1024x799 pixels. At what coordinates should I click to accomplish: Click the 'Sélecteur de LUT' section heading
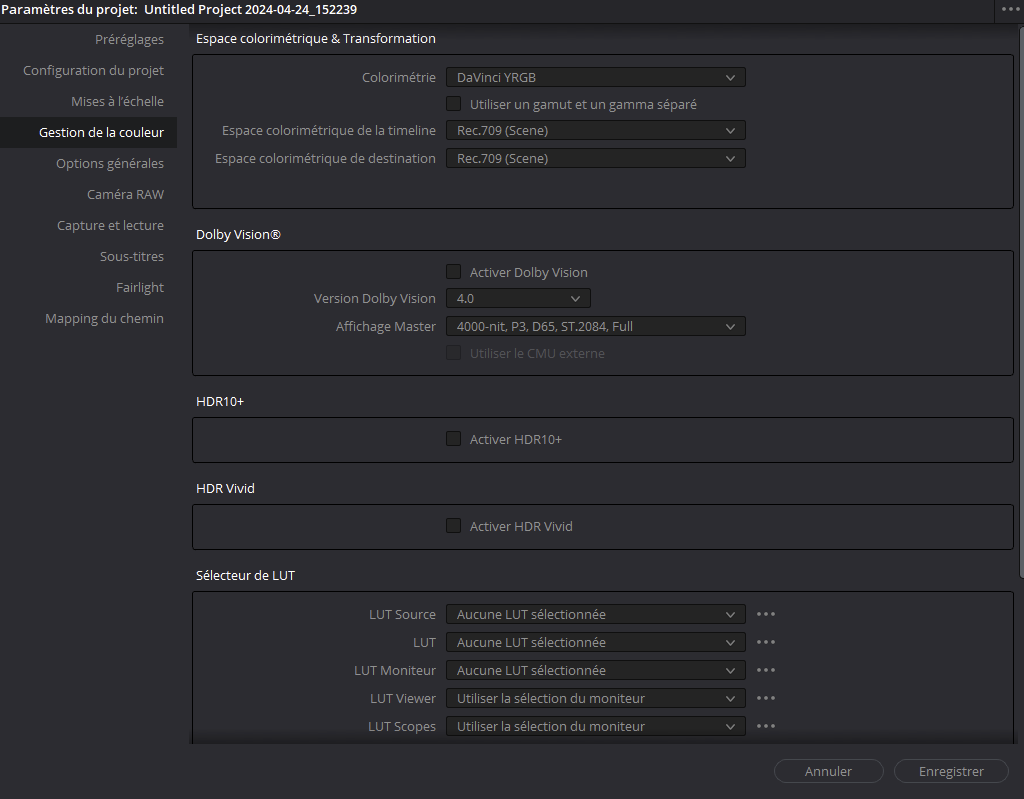click(x=246, y=576)
